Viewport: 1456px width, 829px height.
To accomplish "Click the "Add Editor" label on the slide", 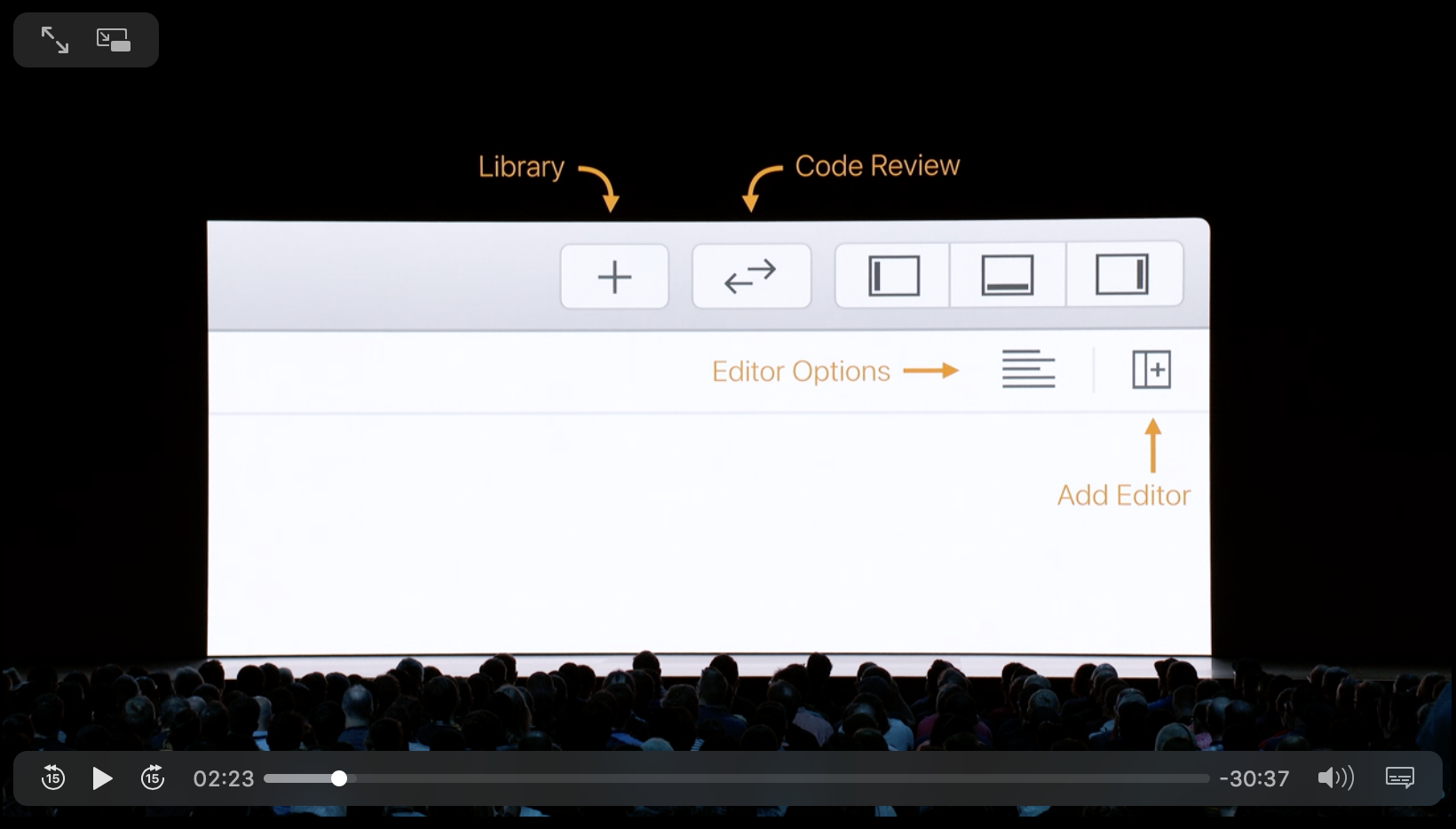I will tap(1124, 495).
